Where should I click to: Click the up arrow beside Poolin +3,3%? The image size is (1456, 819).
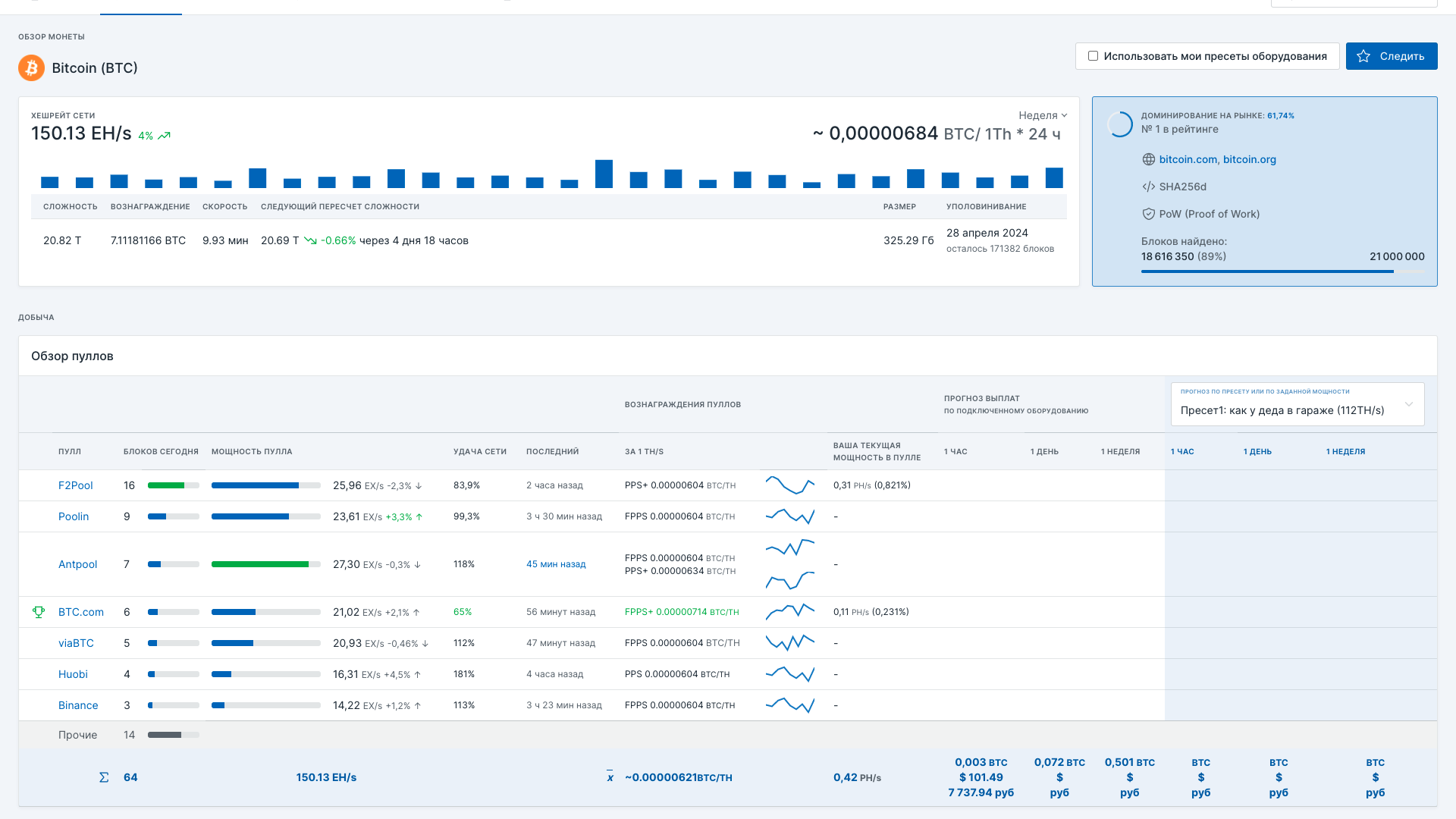419,517
